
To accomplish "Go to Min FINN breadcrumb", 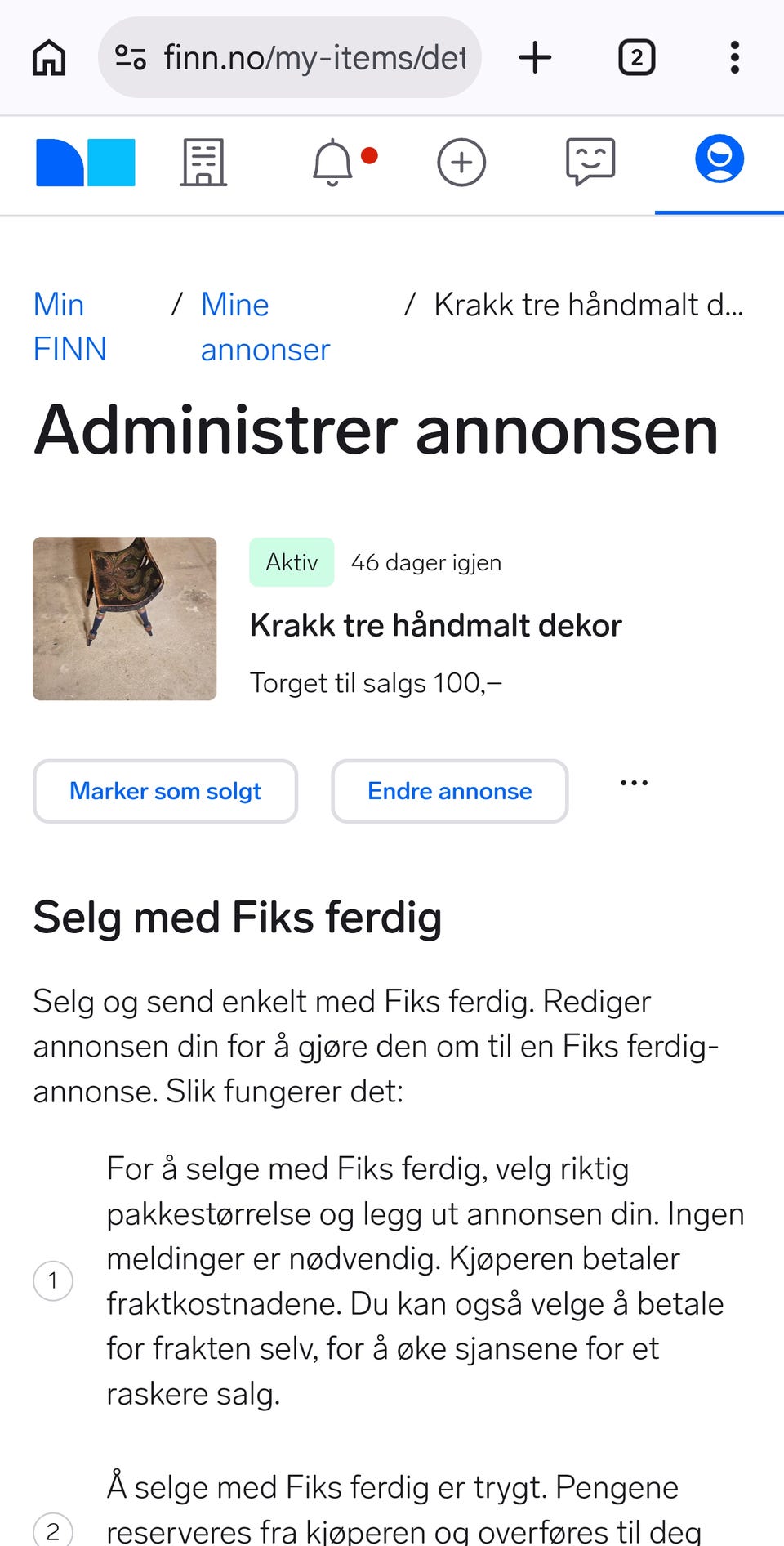I will point(69,327).
